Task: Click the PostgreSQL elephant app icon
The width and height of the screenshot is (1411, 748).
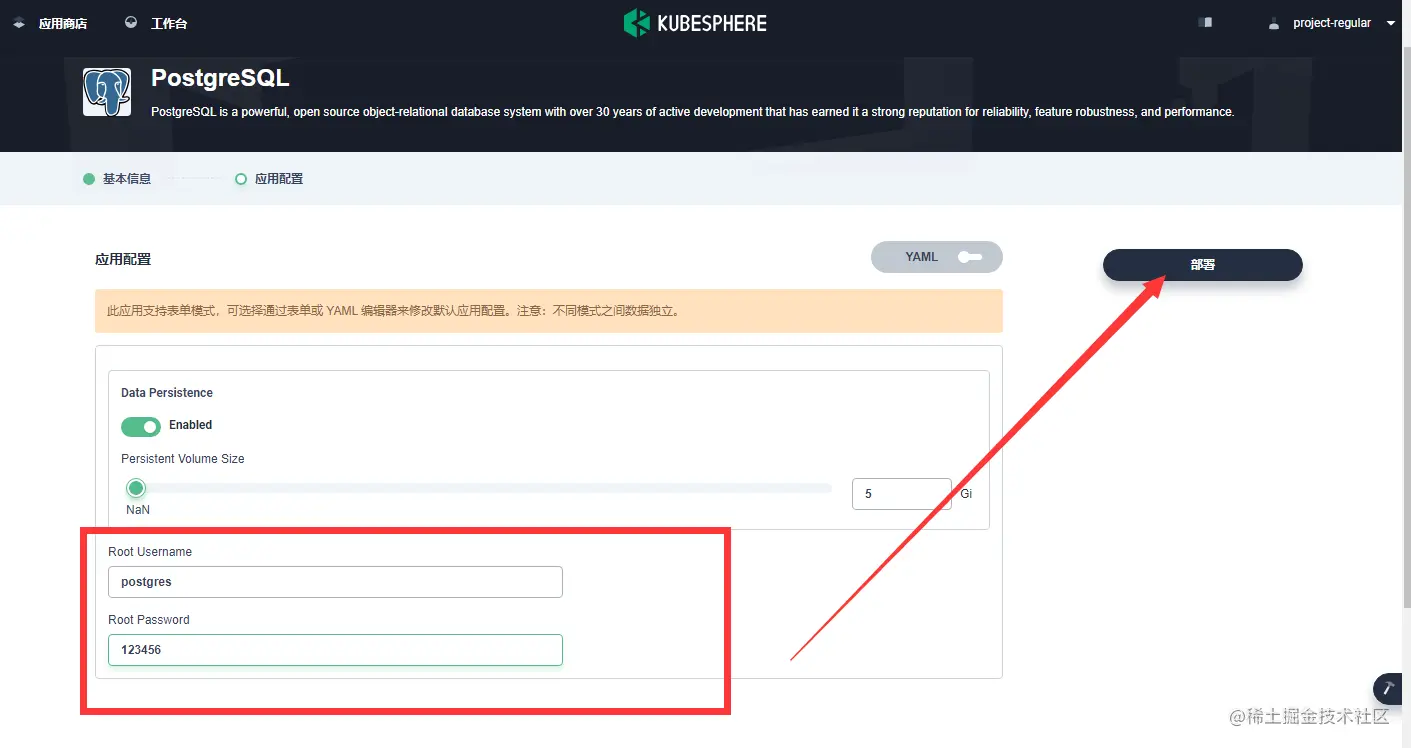Action: pos(107,92)
